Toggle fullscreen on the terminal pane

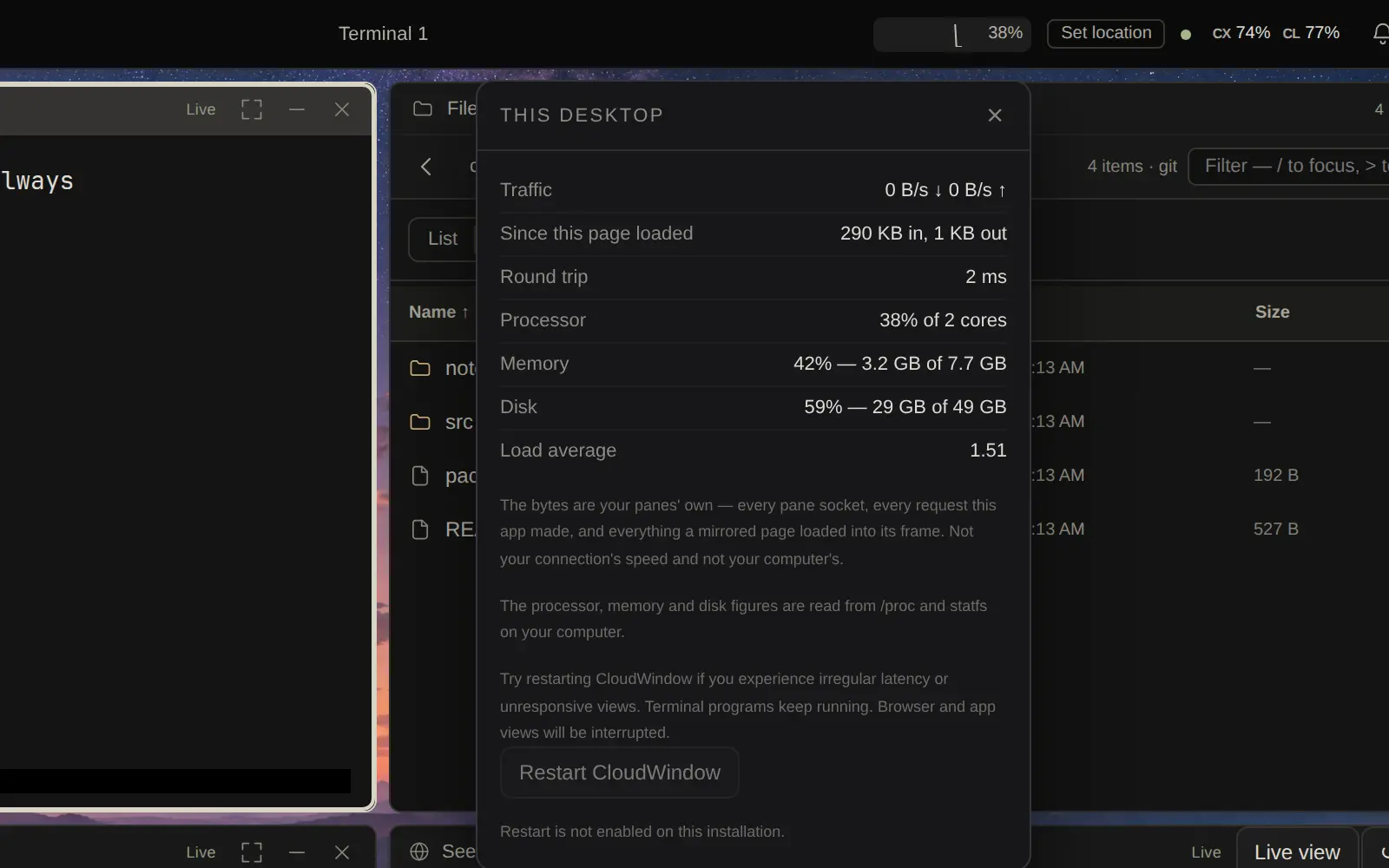252,109
